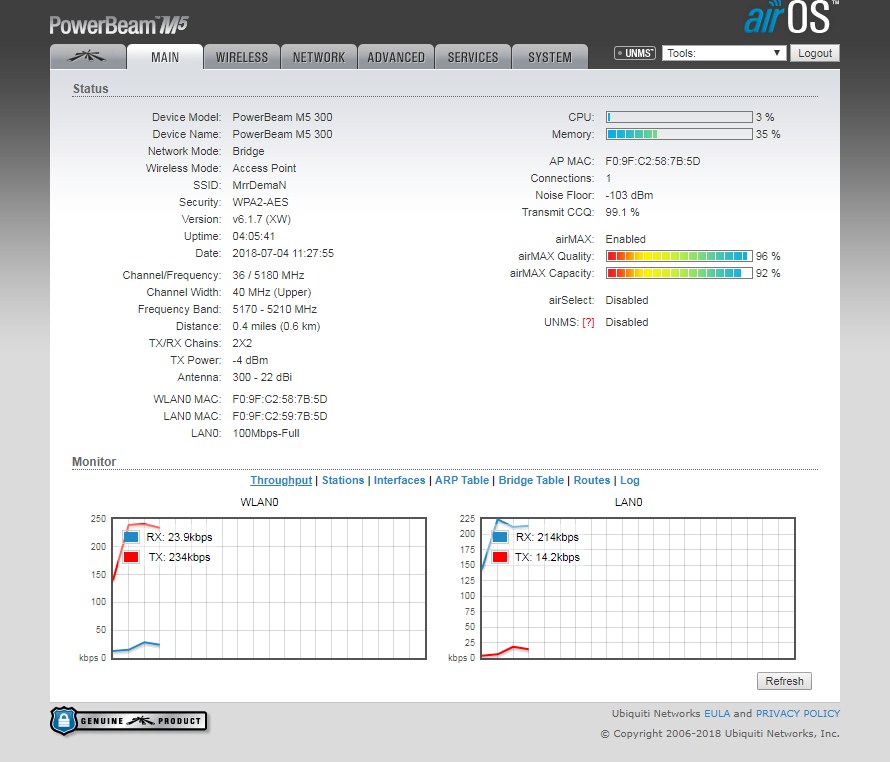Viewport: 890px width, 762px height.
Task: Open the Bridge Table link
Action: point(531,480)
